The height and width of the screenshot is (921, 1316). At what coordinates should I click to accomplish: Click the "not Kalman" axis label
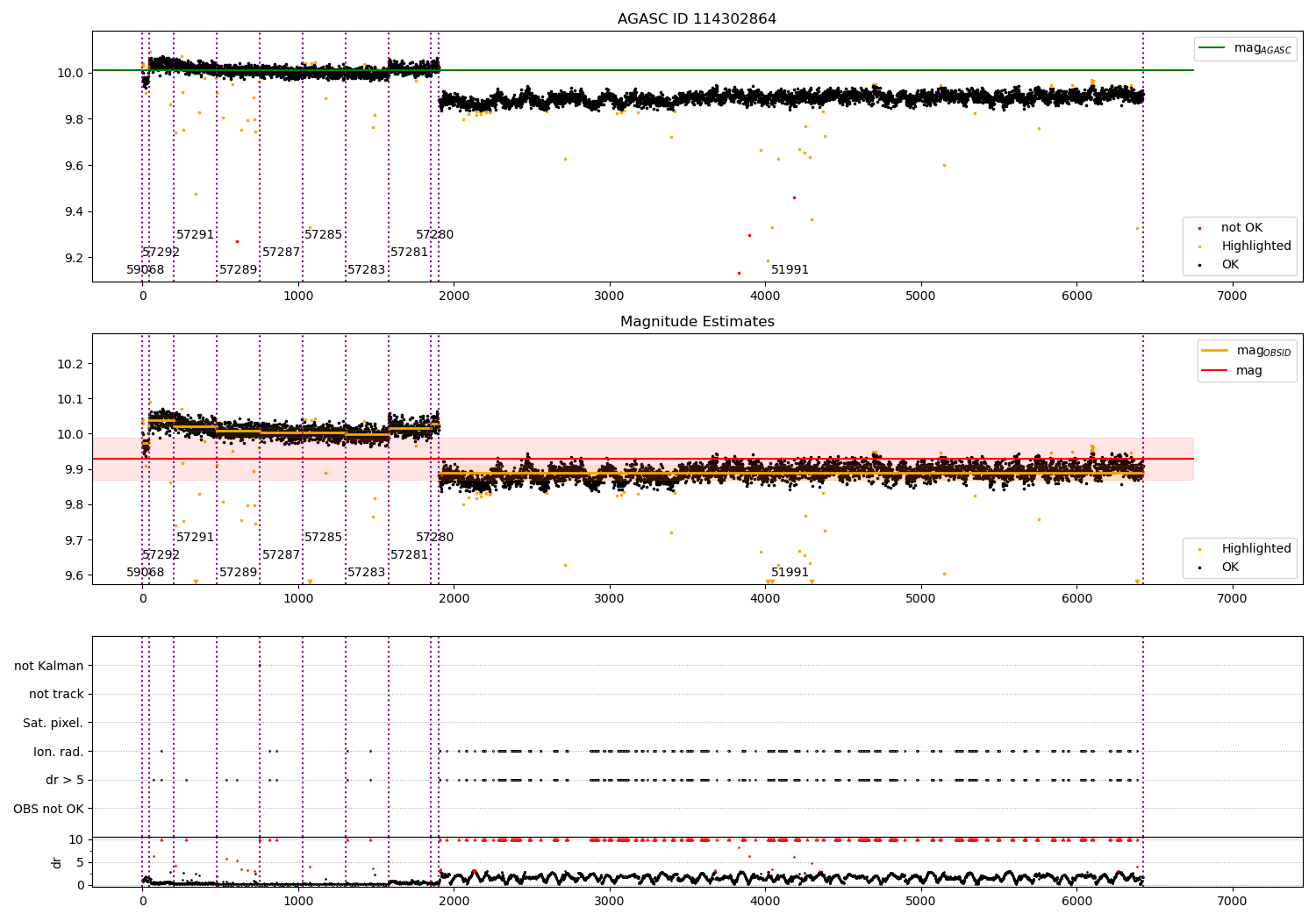pyautogui.click(x=49, y=666)
